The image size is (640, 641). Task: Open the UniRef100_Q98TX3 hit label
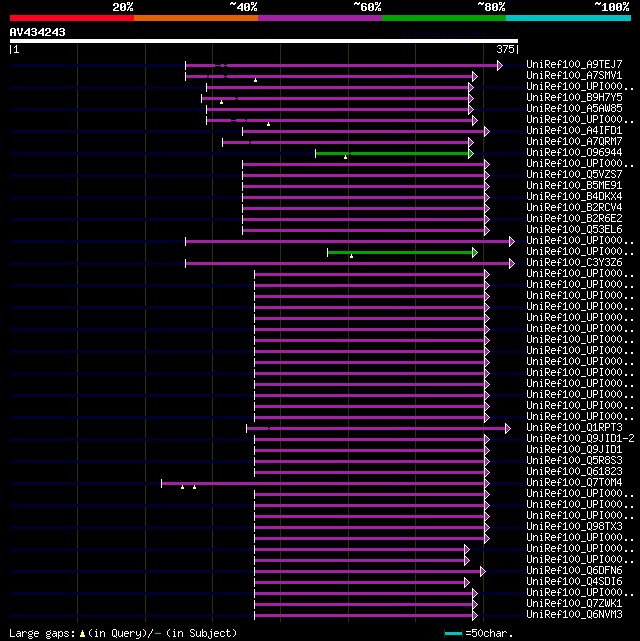(574, 527)
